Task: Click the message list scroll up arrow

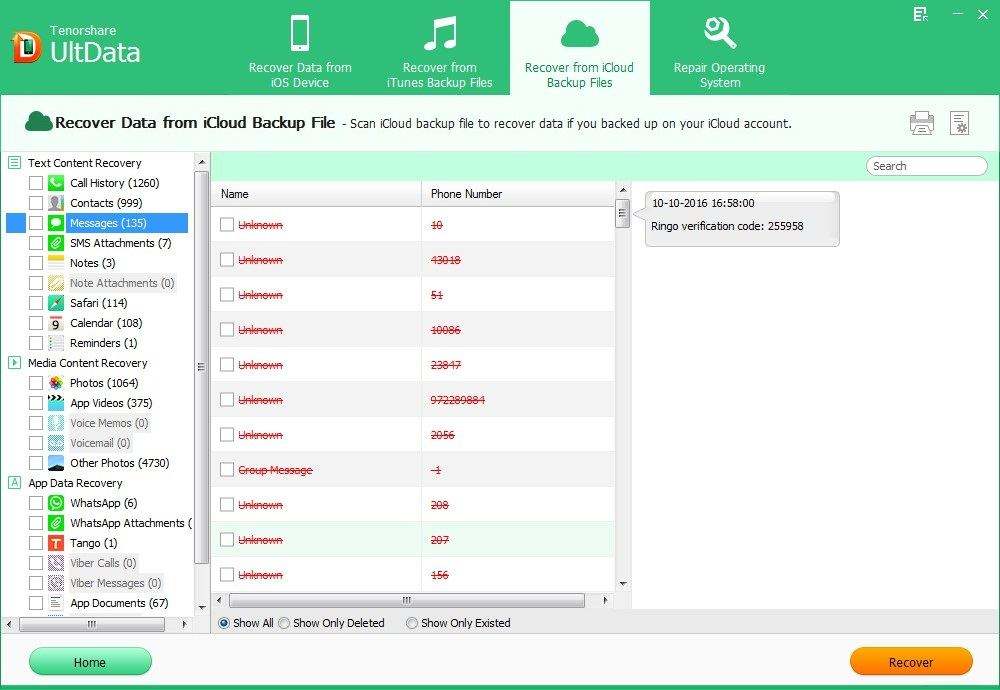Action: pos(623,190)
